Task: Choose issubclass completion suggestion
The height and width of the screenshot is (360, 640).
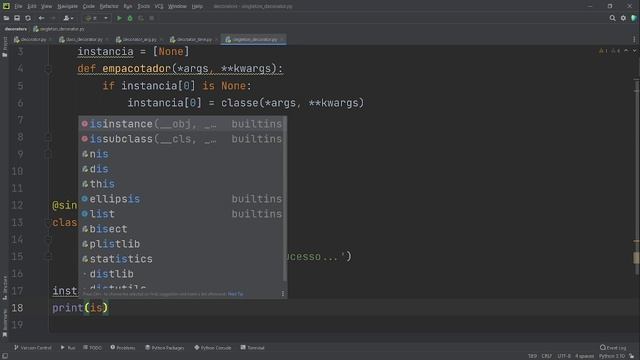Action: [x=182, y=139]
